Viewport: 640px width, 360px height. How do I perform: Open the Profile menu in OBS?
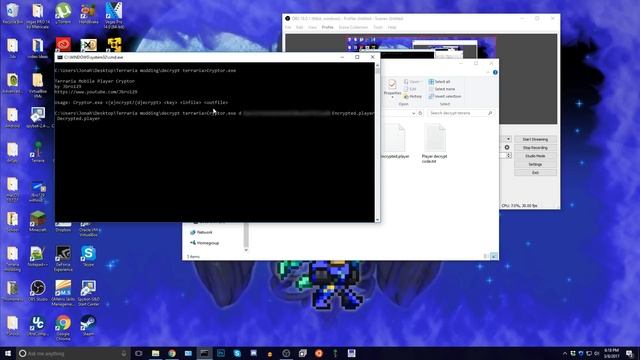327,27
